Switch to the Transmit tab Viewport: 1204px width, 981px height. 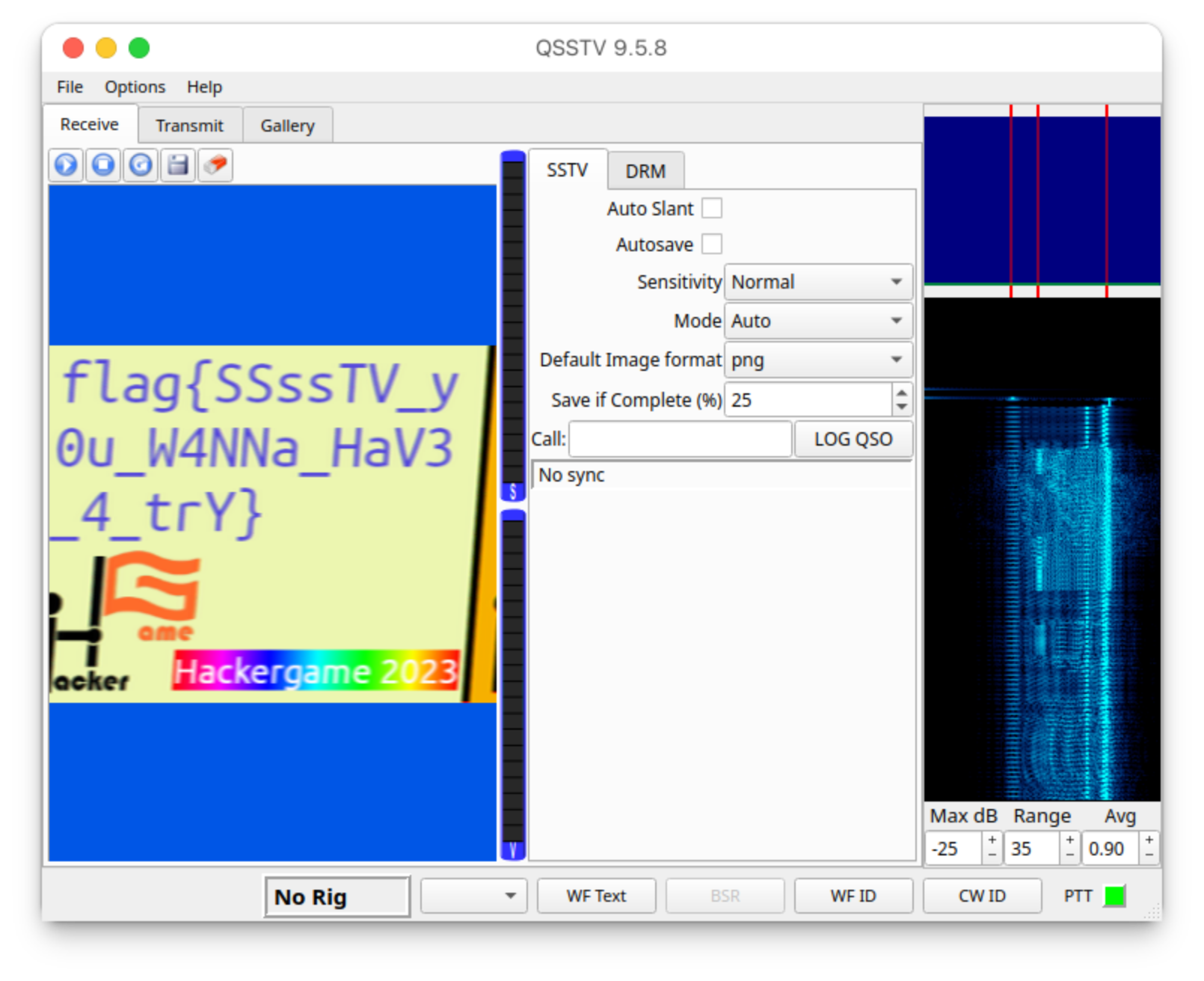189,125
